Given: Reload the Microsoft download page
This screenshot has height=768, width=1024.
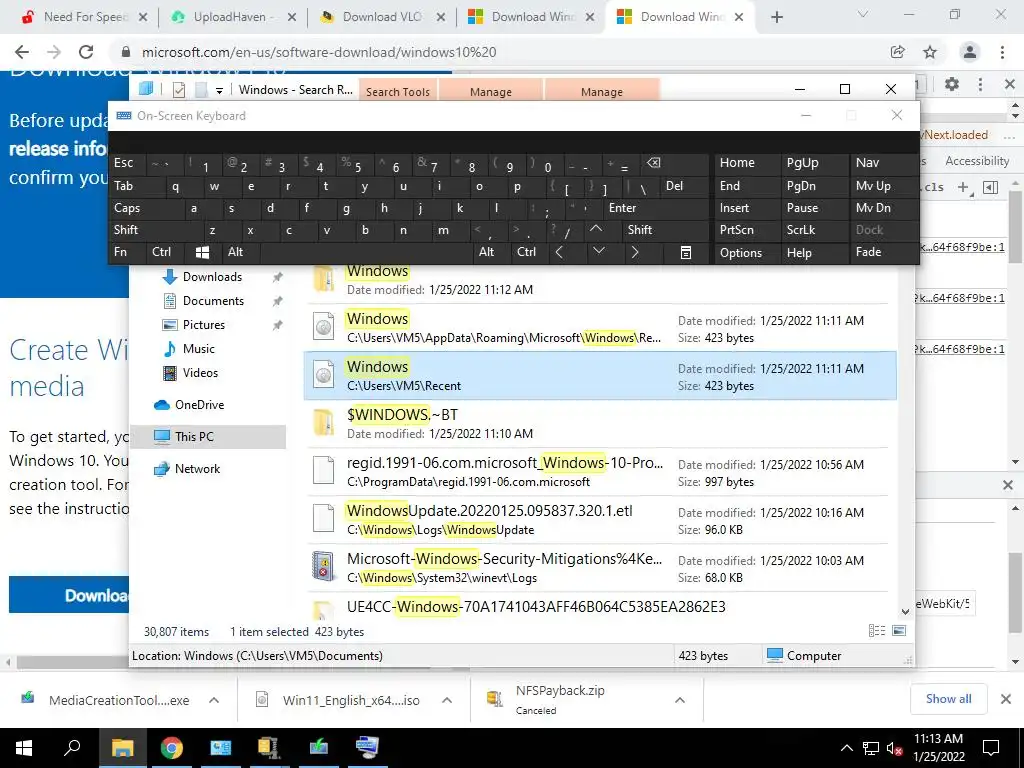Looking at the screenshot, I should click(x=86, y=52).
